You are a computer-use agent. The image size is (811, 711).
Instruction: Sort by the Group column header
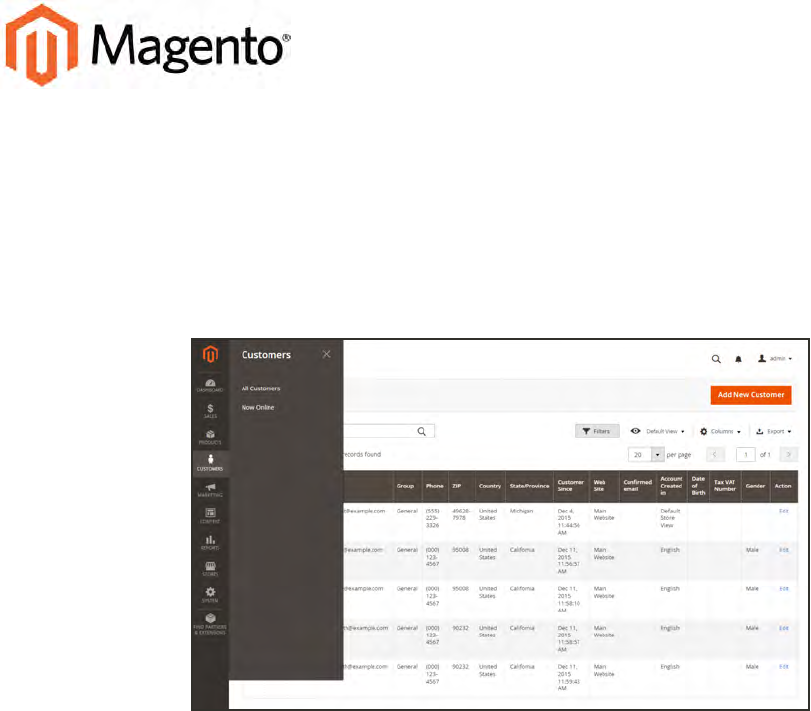408,486
